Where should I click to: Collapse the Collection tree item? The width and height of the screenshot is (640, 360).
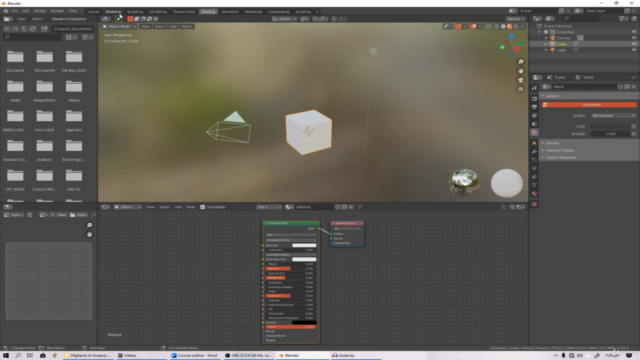click(x=540, y=32)
